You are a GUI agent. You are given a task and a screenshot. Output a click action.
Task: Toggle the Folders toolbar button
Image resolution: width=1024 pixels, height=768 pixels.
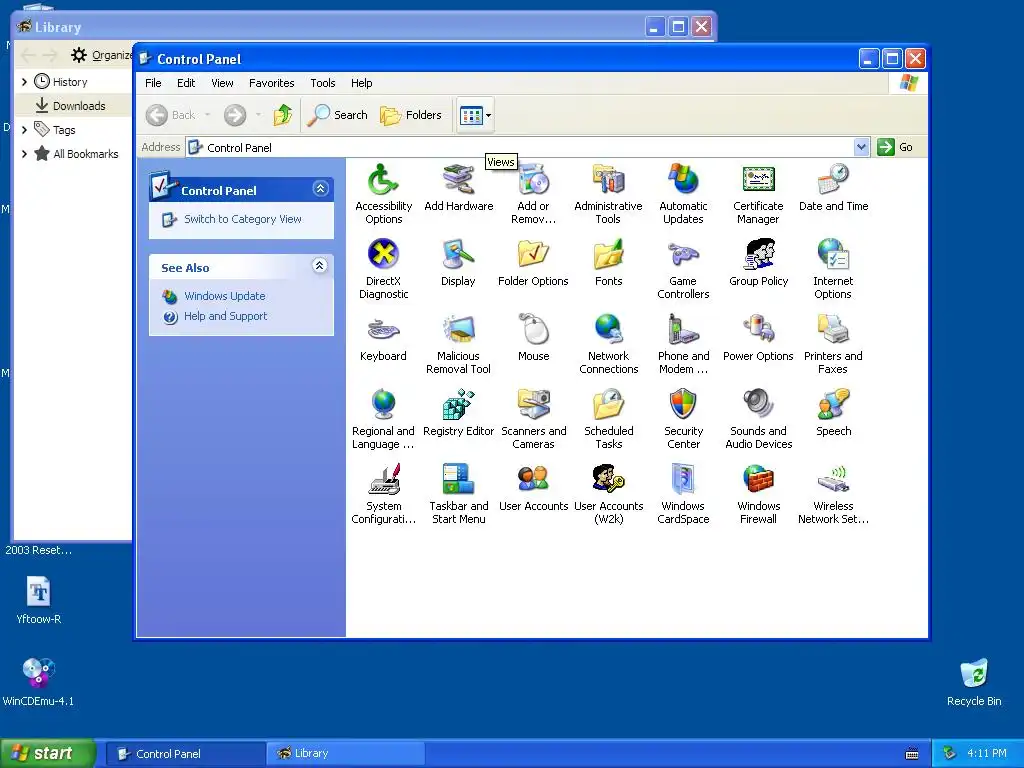coord(411,116)
